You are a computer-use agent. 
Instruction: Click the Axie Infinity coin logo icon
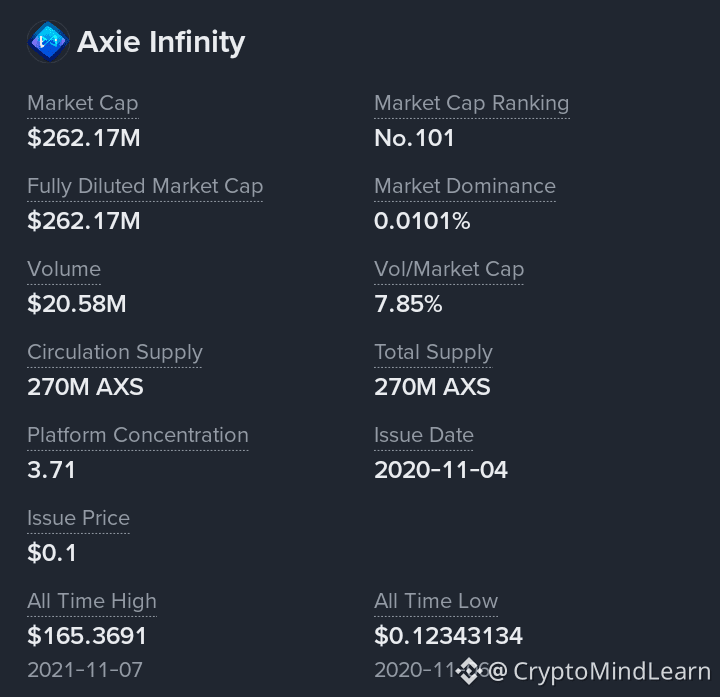(48, 41)
